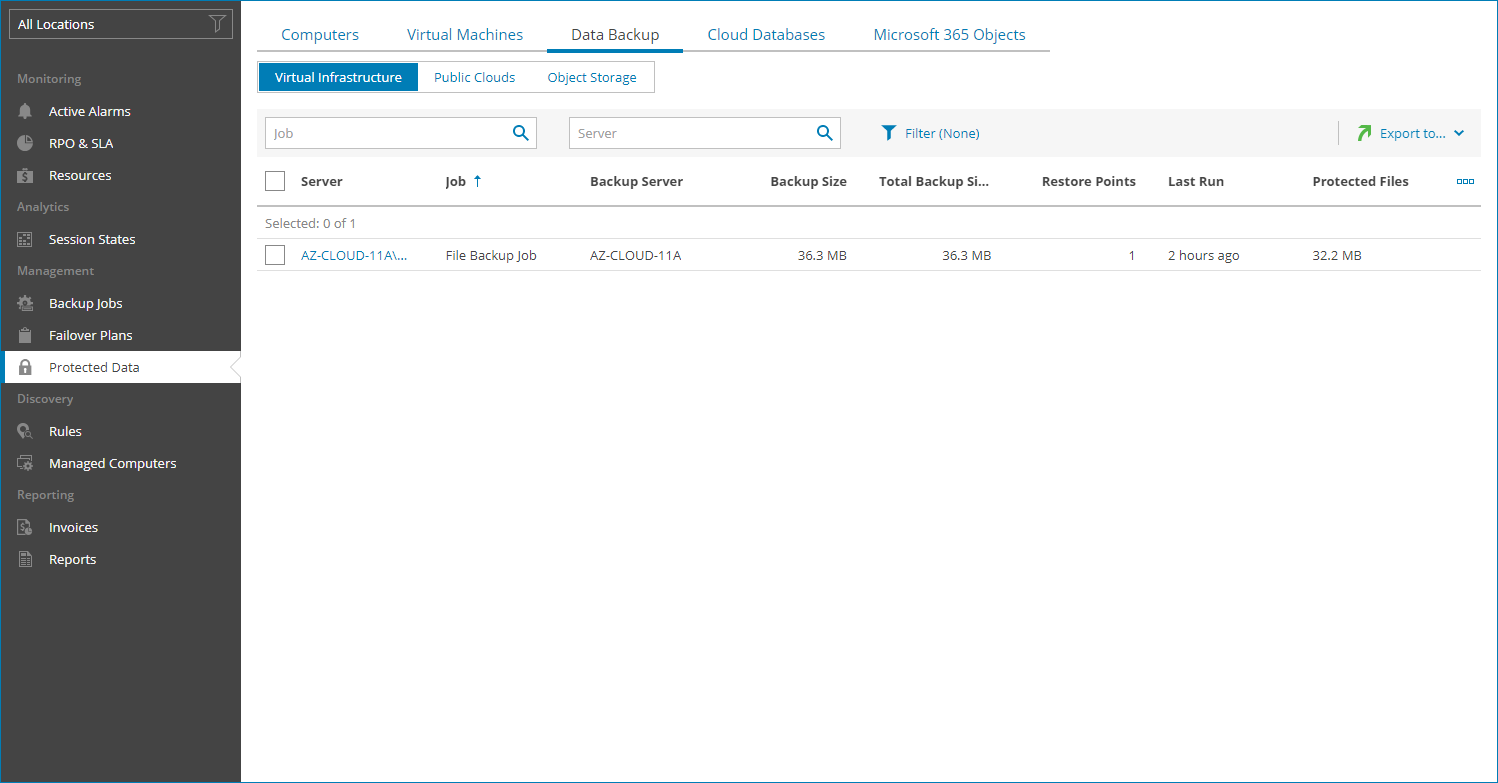
Task: Select the Data Backup tab
Action: point(615,35)
